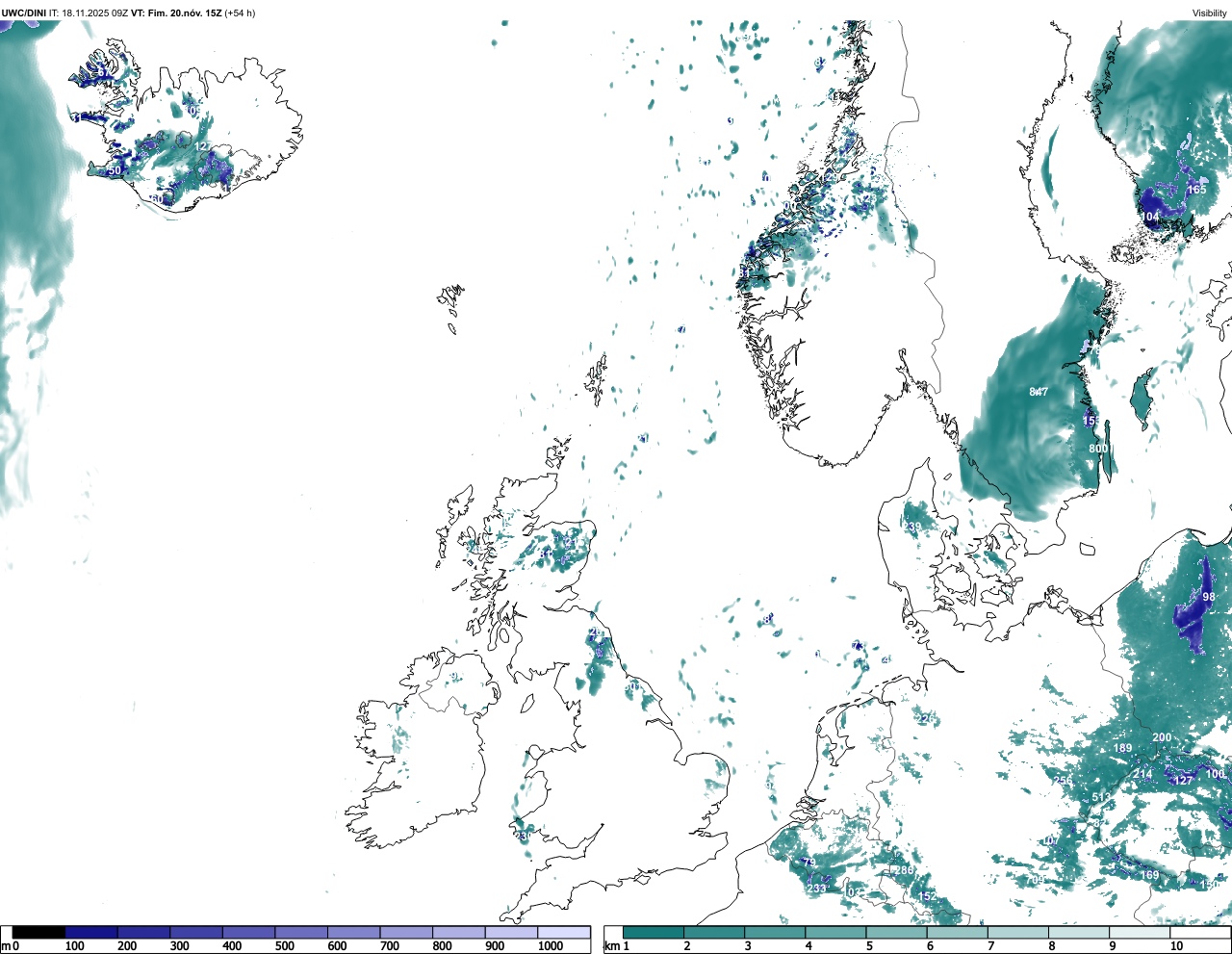Click the 10 tick on the km legend
The width and height of the screenshot is (1232, 954).
coord(1176,946)
